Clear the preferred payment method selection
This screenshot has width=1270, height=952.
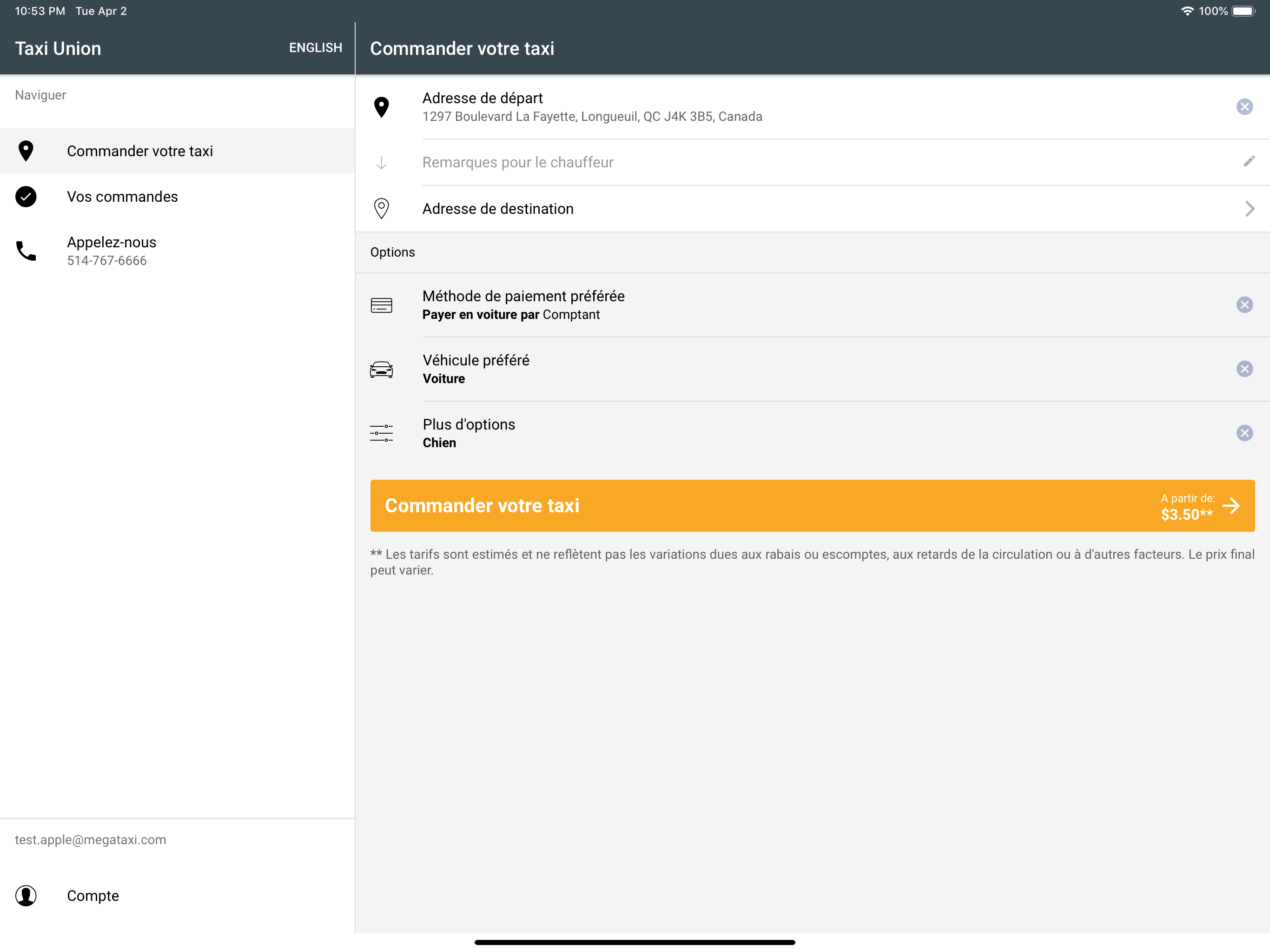pos(1244,305)
